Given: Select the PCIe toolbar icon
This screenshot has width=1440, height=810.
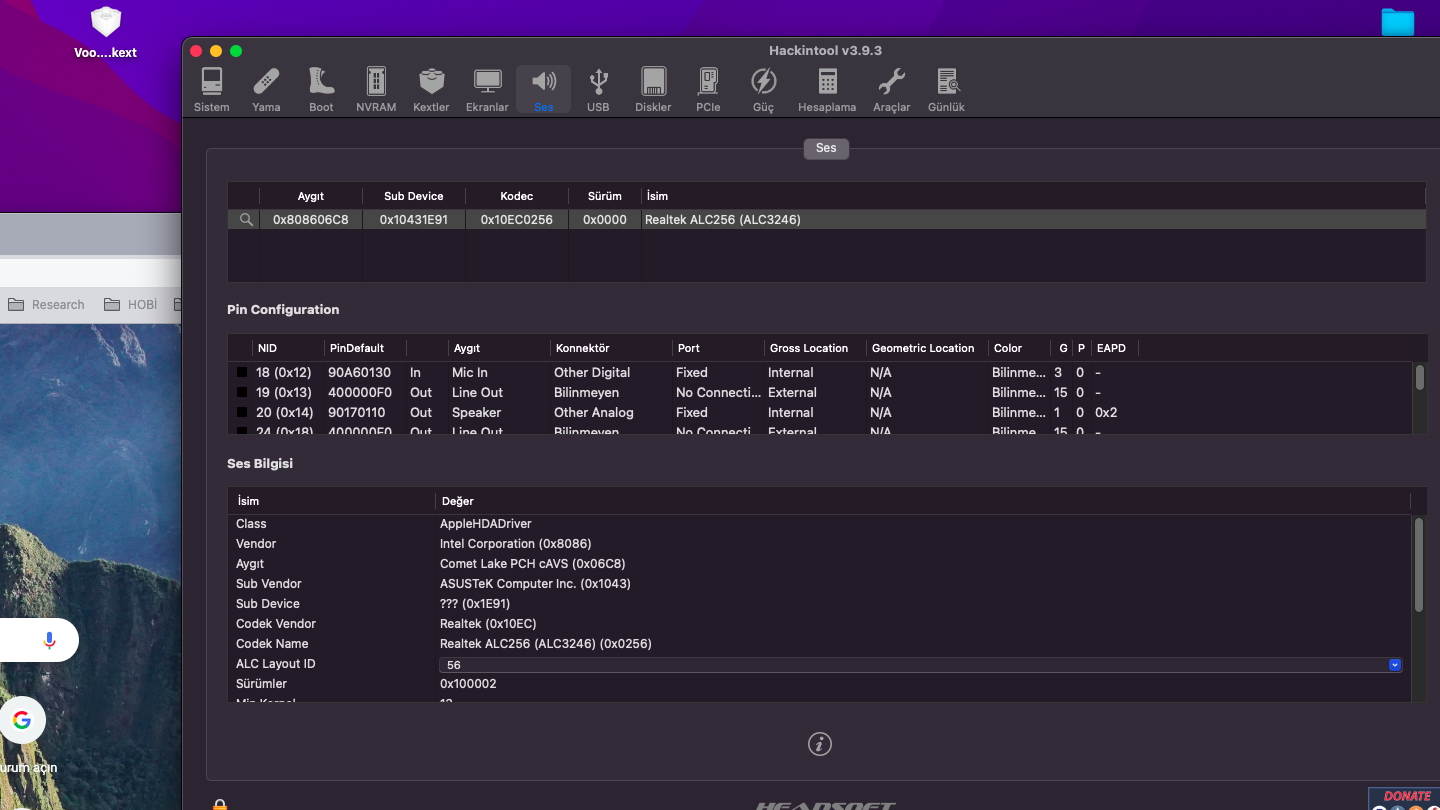Looking at the screenshot, I should 708,89.
